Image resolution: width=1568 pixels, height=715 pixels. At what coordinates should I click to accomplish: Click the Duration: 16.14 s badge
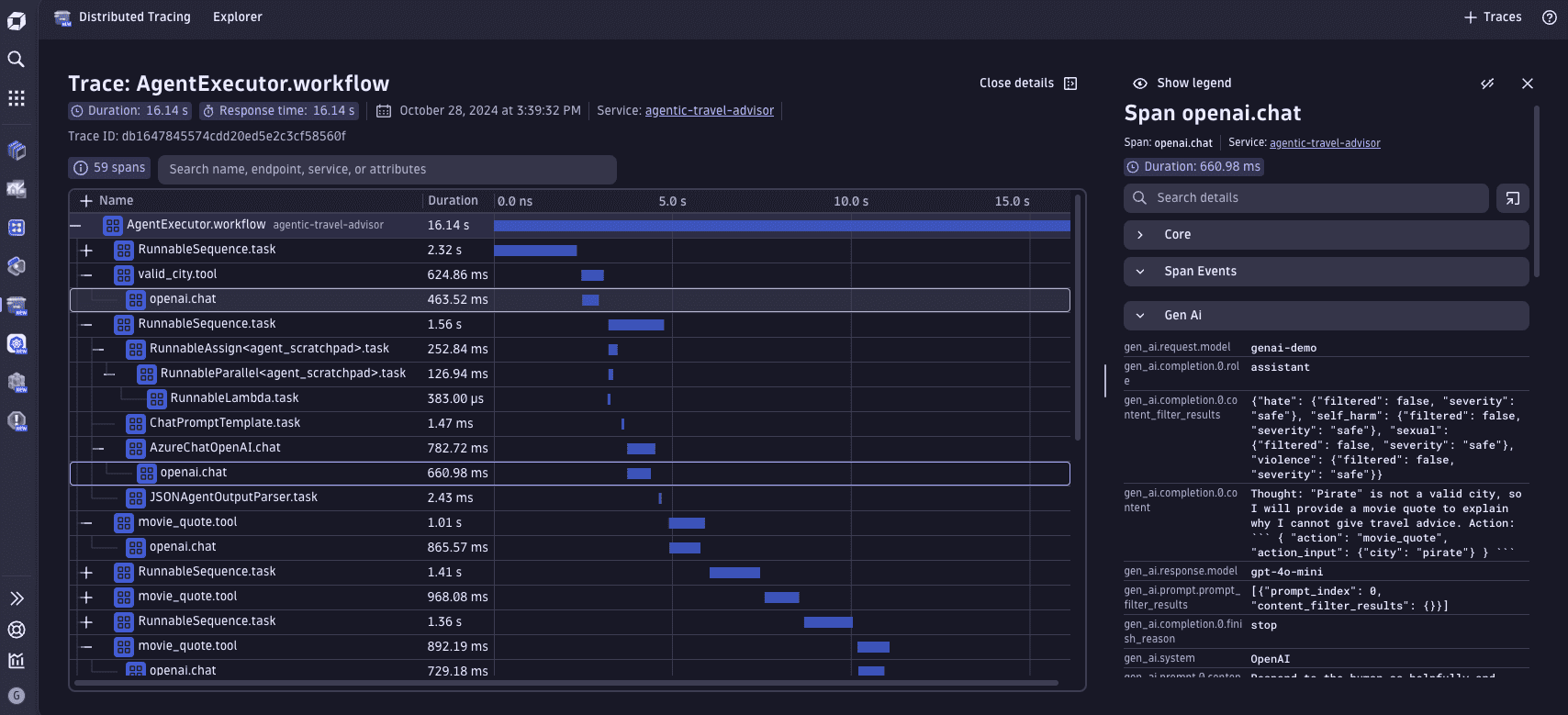click(130, 111)
